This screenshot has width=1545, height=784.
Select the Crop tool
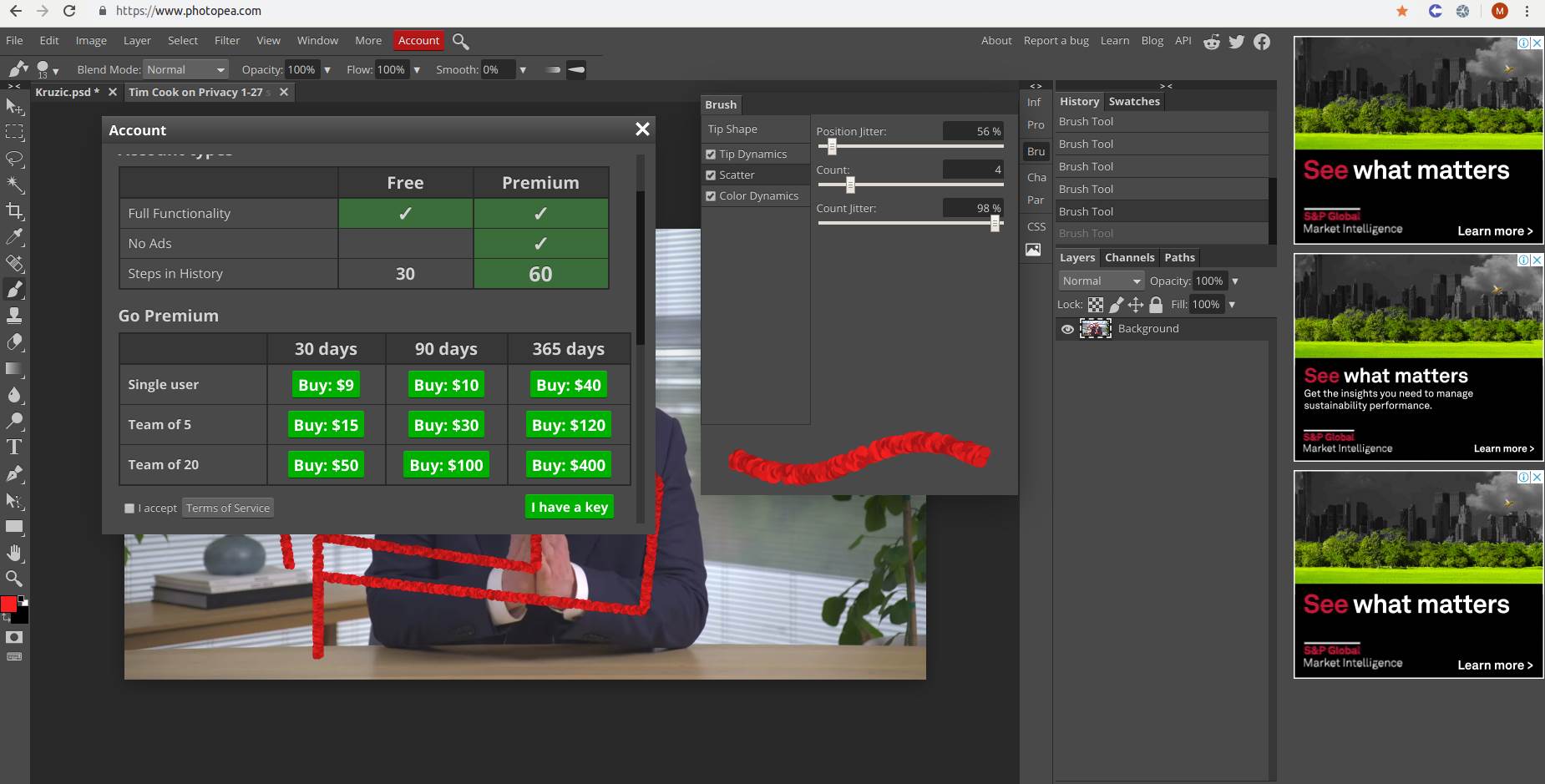click(14, 211)
